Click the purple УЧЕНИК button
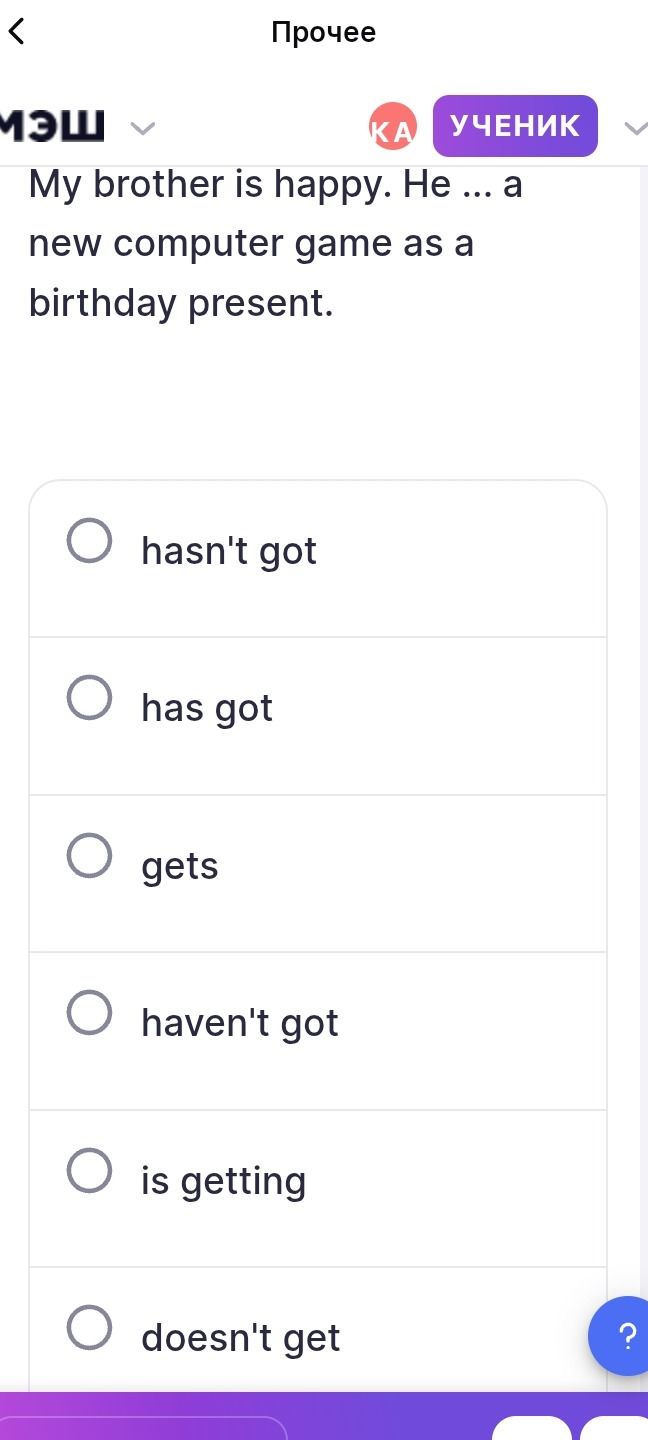648x1440 pixels. [515, 126]
